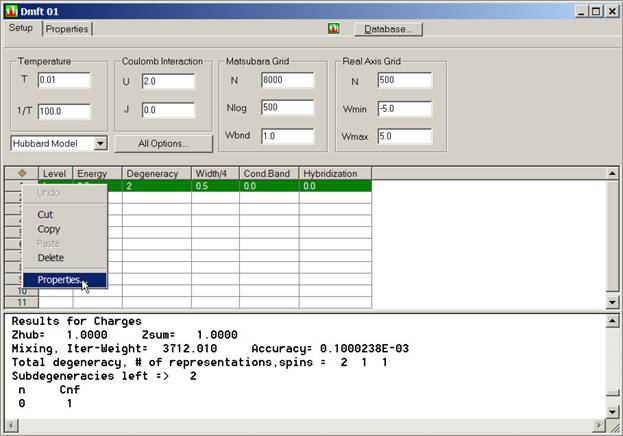
Task: Click the Temperature T input field
Action: point(64,80)
